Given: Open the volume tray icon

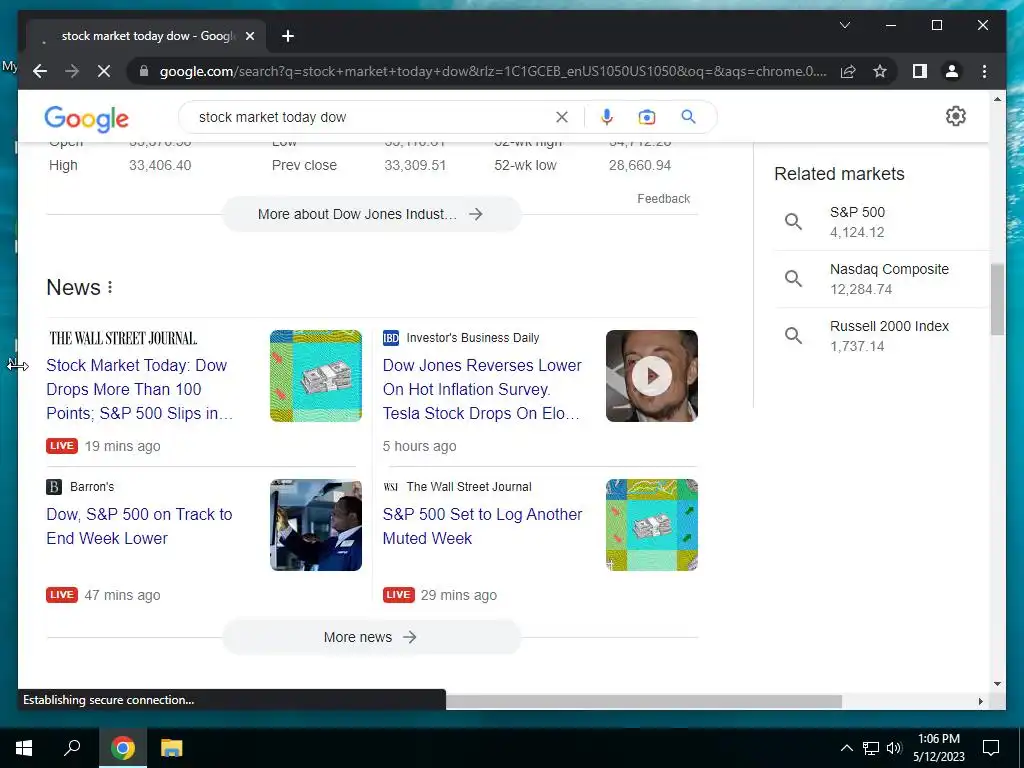Looking at the screenshot, I should point(894,748).
